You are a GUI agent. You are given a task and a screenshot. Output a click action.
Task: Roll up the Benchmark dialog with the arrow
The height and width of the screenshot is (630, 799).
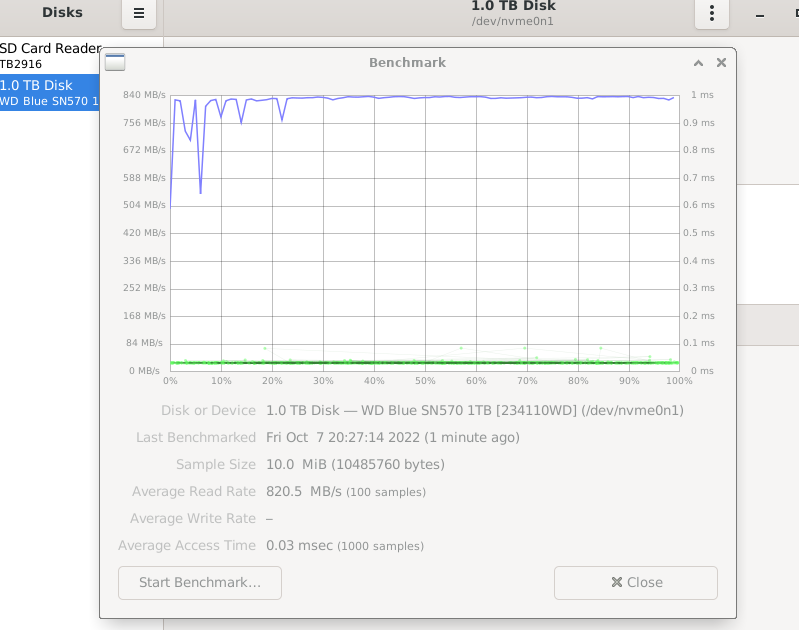pyautogui.click(x=698, y=63)
